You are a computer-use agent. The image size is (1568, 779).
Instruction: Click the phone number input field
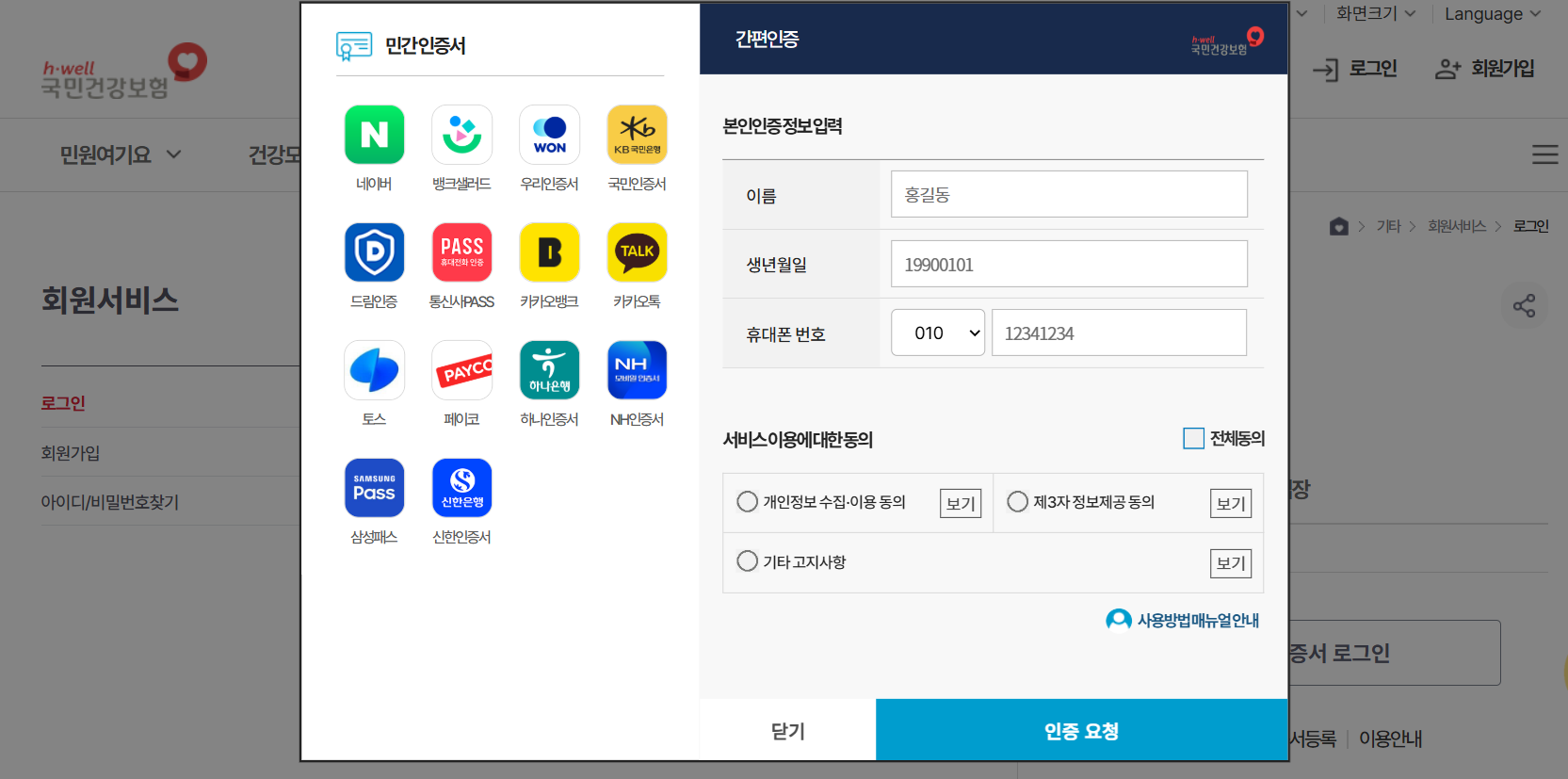pyautogui.click(x=1119, y=333)
